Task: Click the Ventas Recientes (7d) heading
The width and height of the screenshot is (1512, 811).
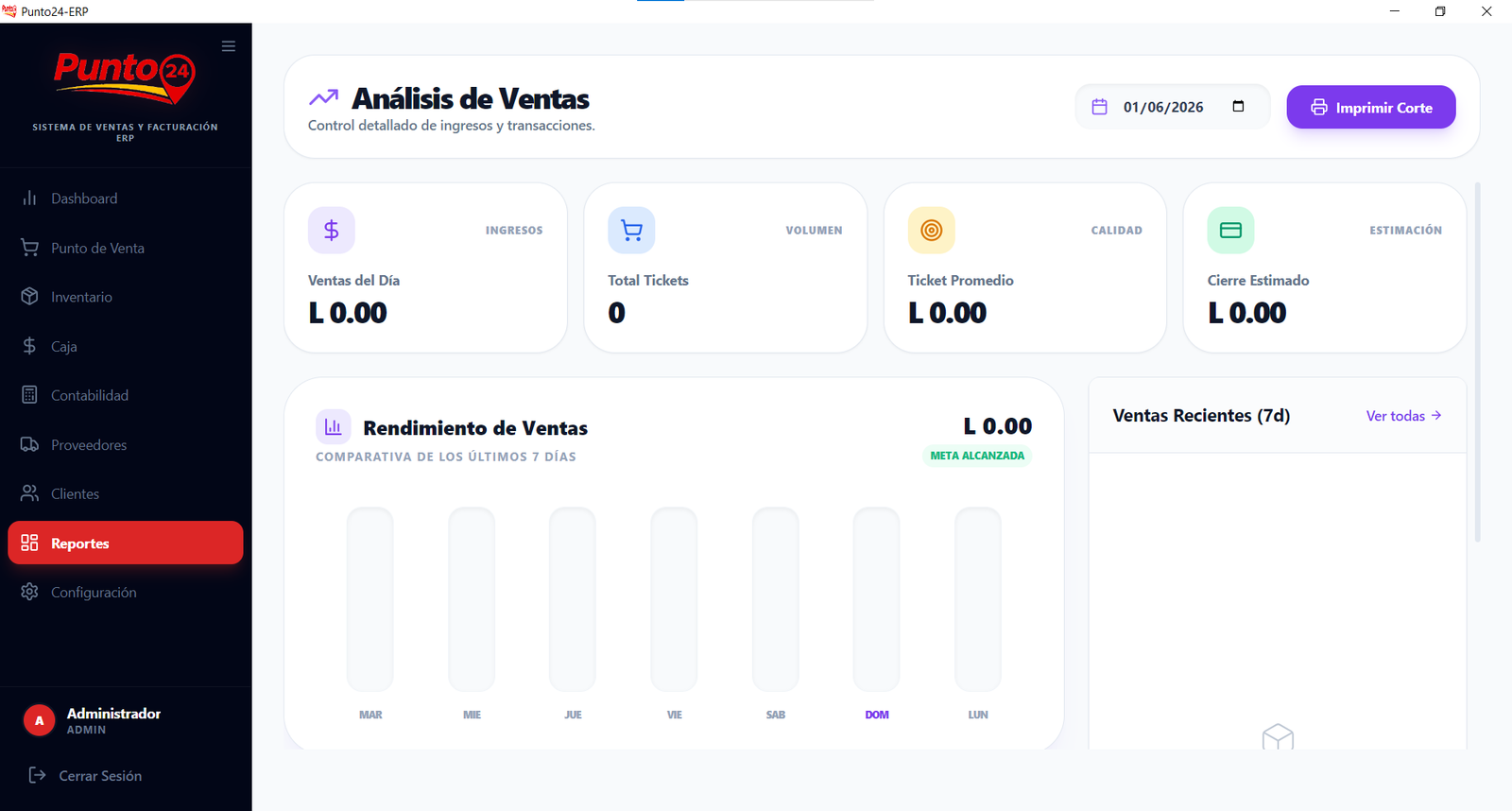Action: click(x=1201, y=416)
